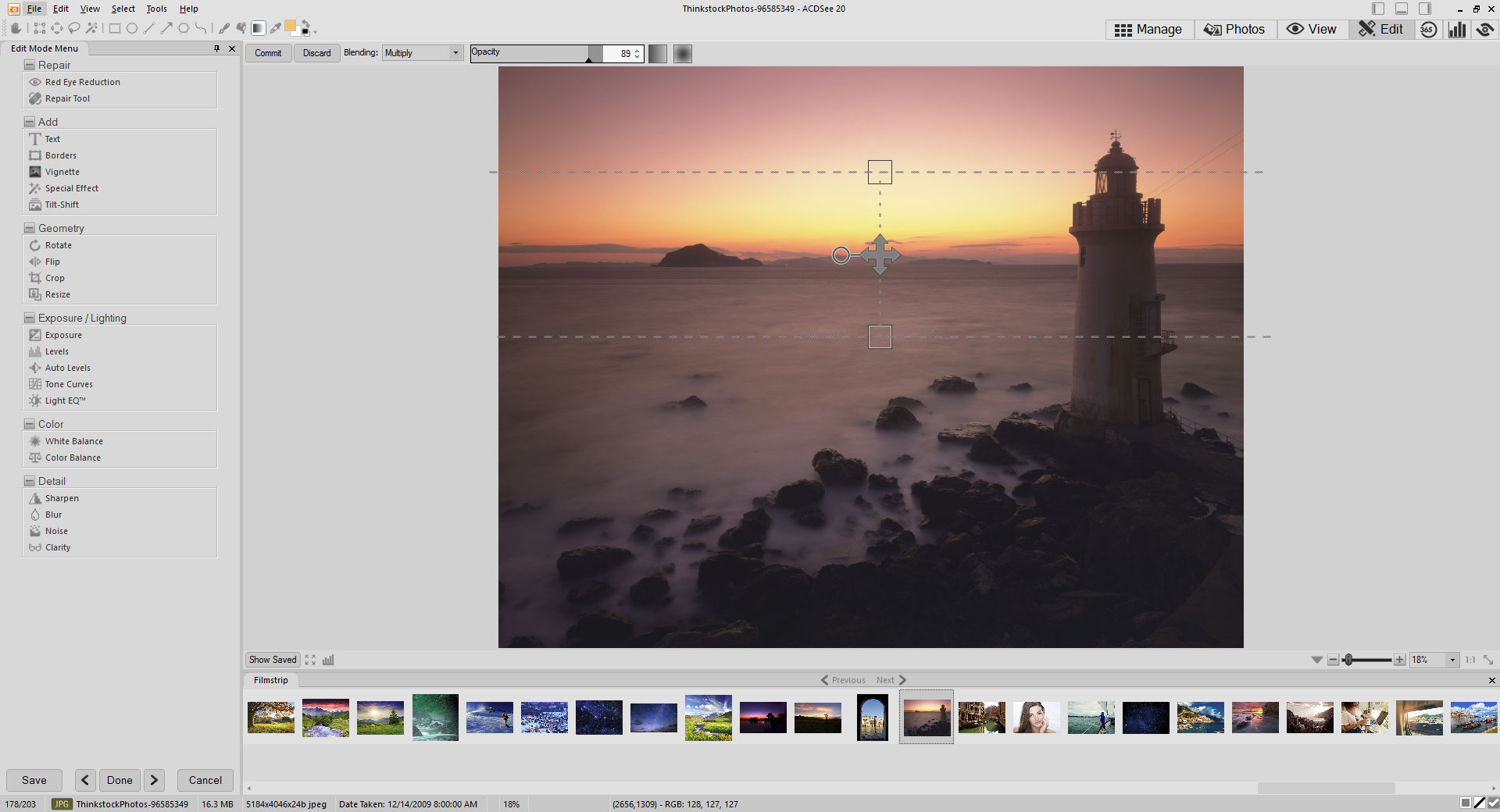Image resolution: width=1500 pixels, height=812 pixels.
Task: Toggle the left panel layout button
Action: coord(1378,9)
